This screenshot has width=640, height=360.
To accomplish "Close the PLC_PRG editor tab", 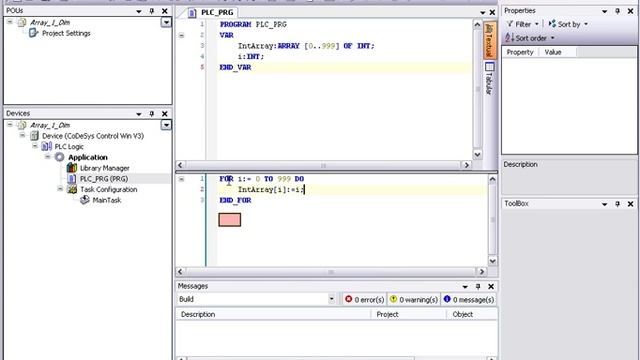I will pyautogui.click(x=492, y=13).
